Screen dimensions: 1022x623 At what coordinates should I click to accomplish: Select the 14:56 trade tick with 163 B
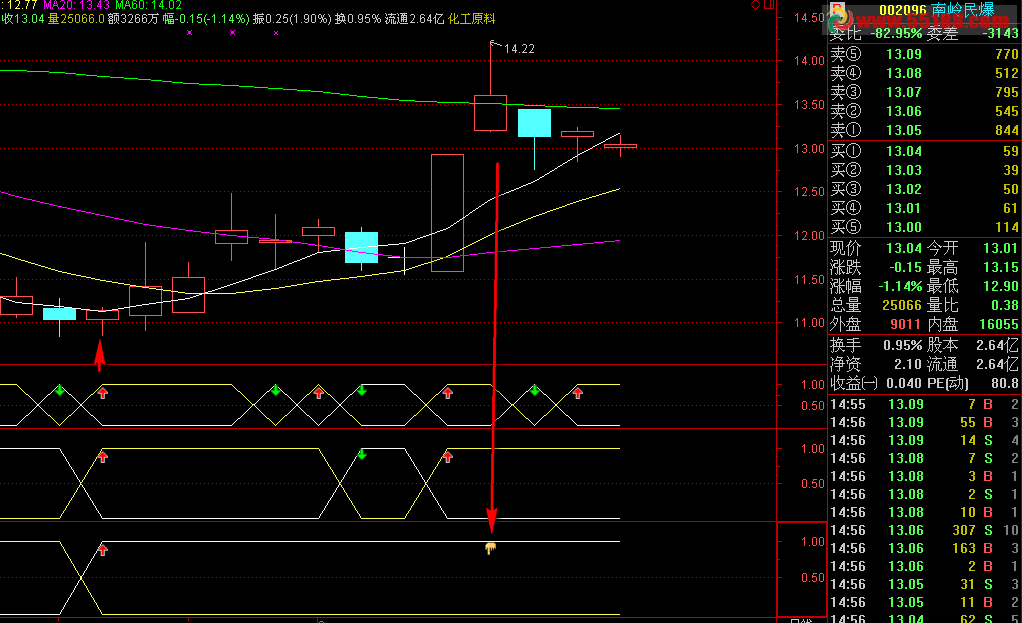[x=924, y=549]
